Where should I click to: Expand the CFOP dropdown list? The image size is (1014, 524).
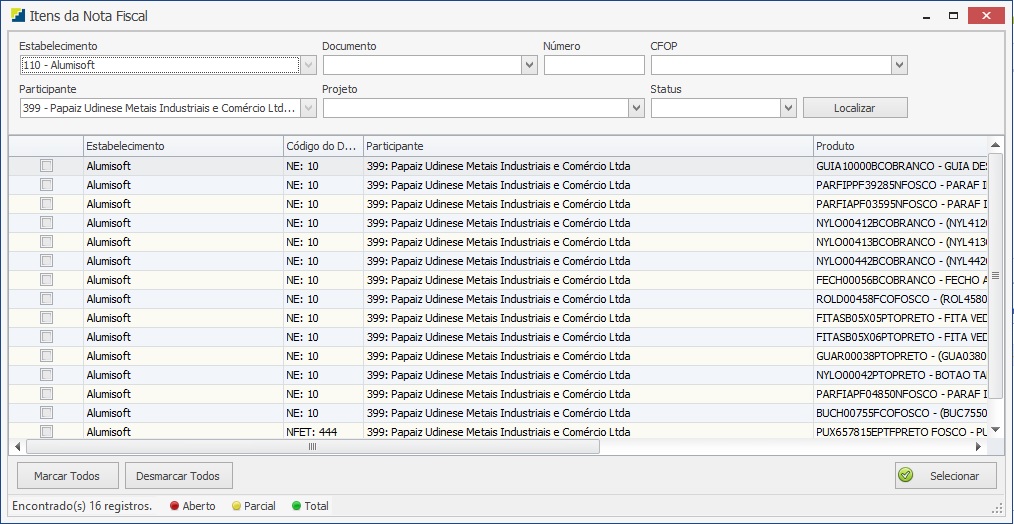point(899,65)
